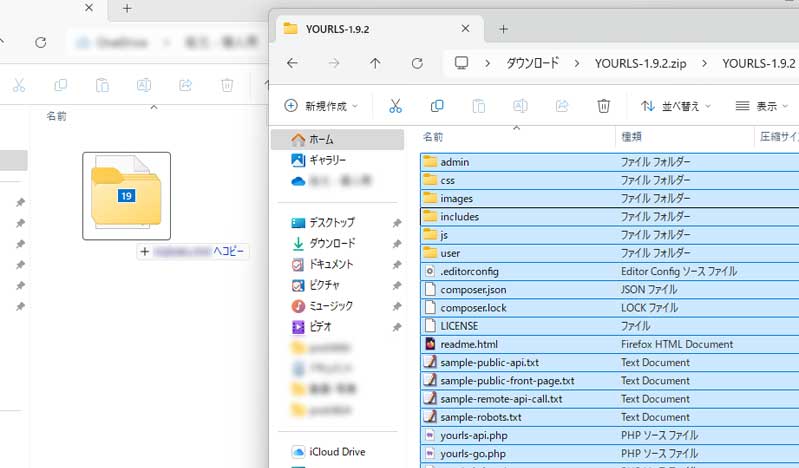The image size is (799, 468).
Task: Sort by the 種類 column header
Action: pos(632,136)
